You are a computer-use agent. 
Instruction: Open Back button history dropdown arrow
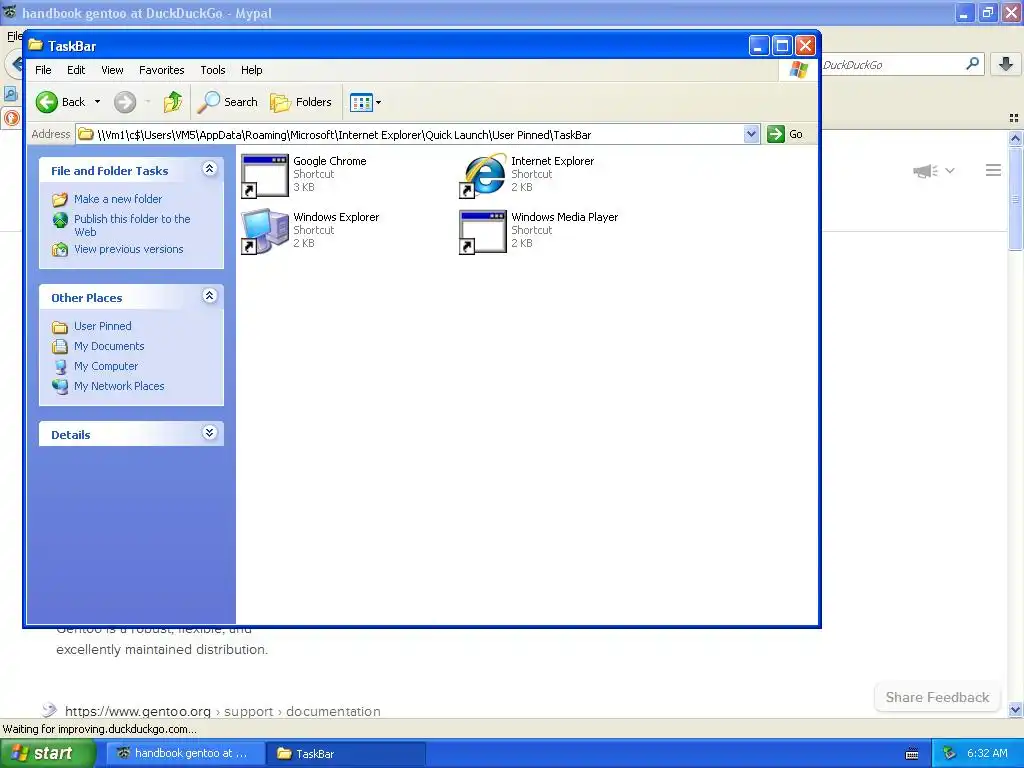(97, 102)
